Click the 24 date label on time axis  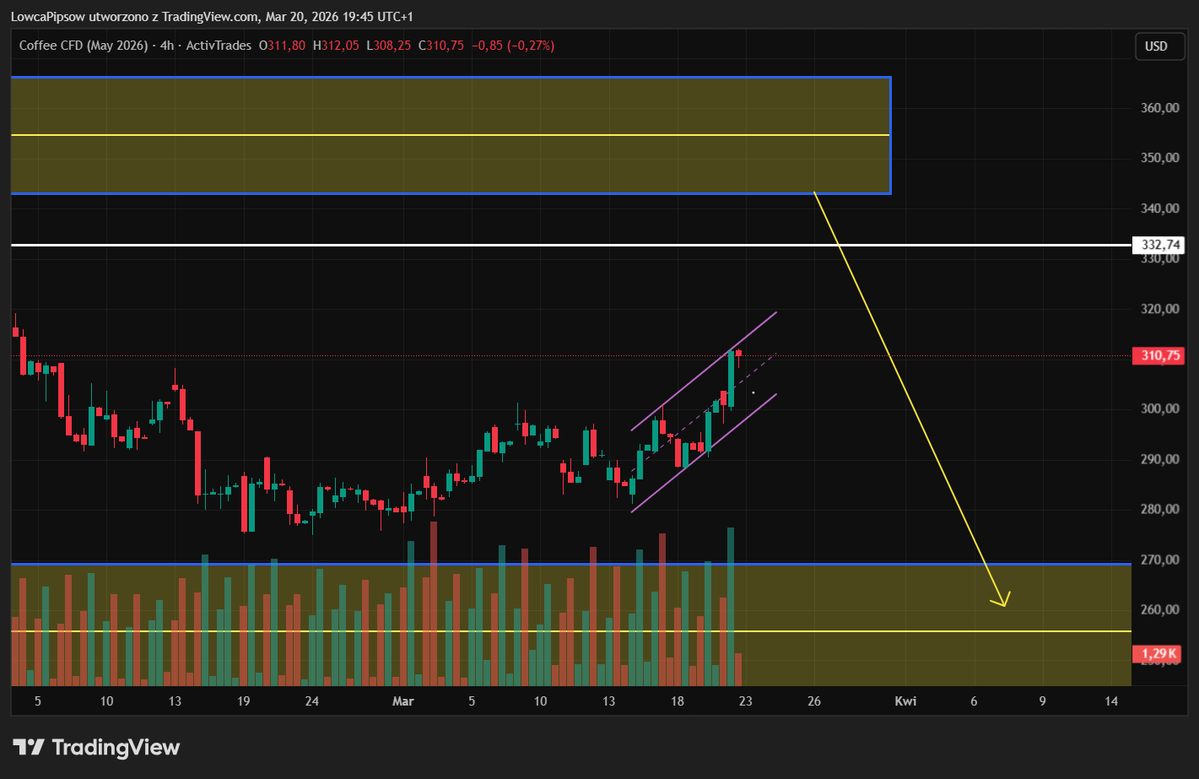312,701
